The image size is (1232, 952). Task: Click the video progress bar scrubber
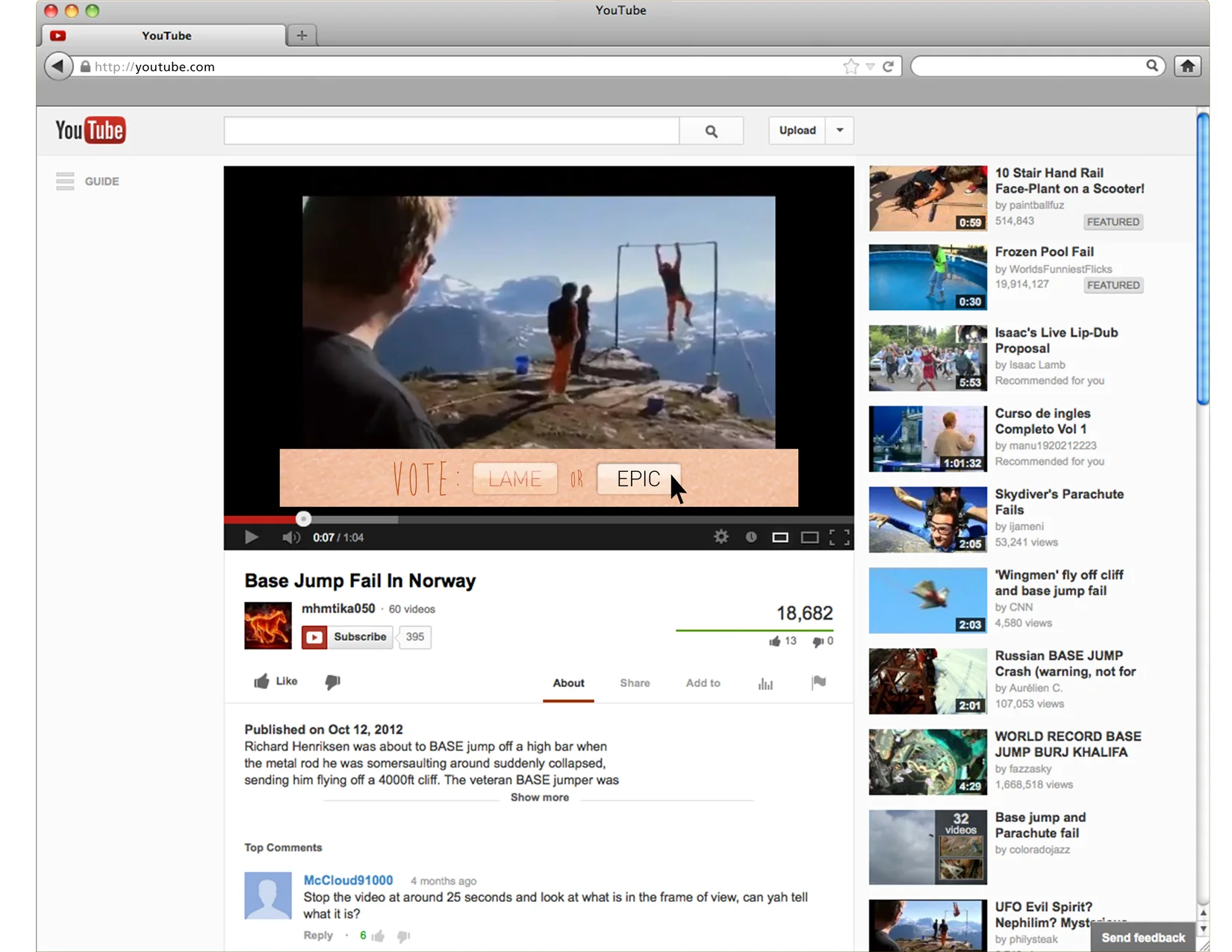pyautogui.click(x=303, y=519)
